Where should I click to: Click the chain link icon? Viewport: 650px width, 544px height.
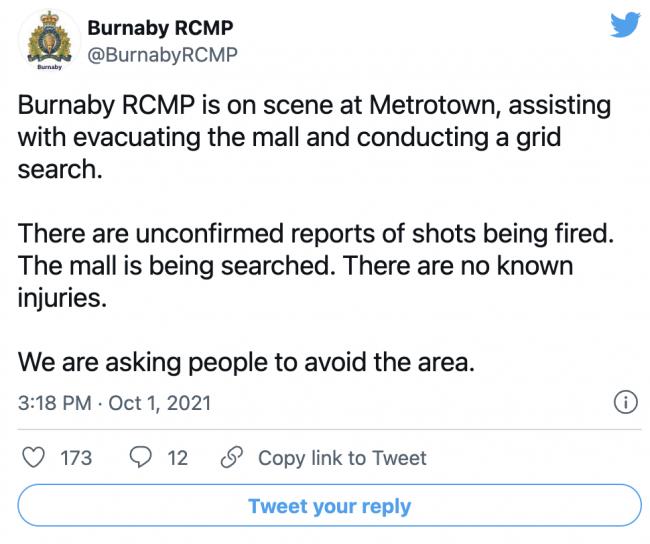tap(232, 457)
